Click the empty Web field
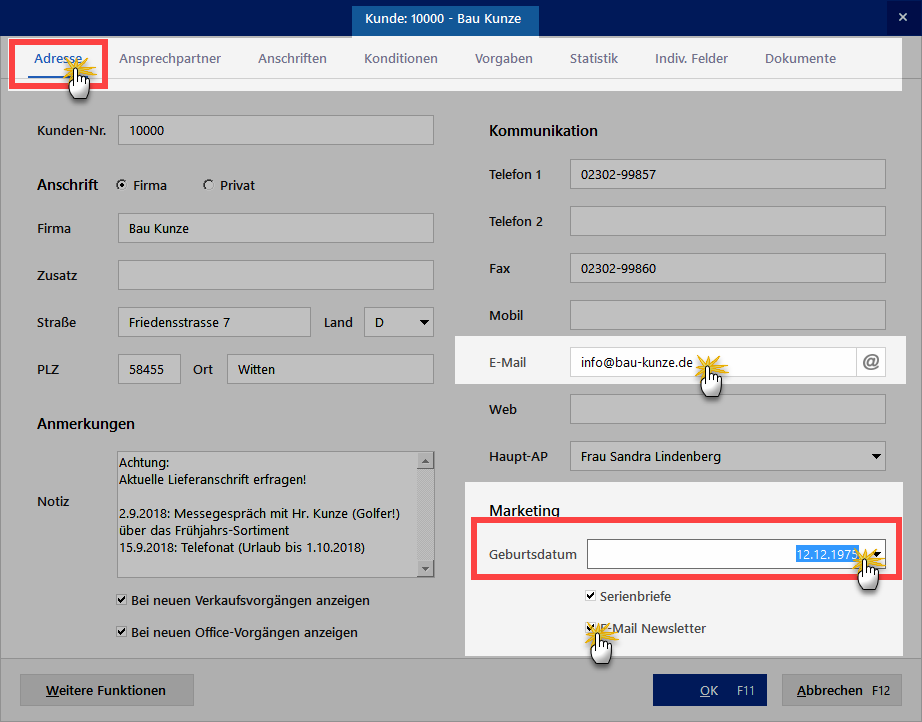 [727, 409]
